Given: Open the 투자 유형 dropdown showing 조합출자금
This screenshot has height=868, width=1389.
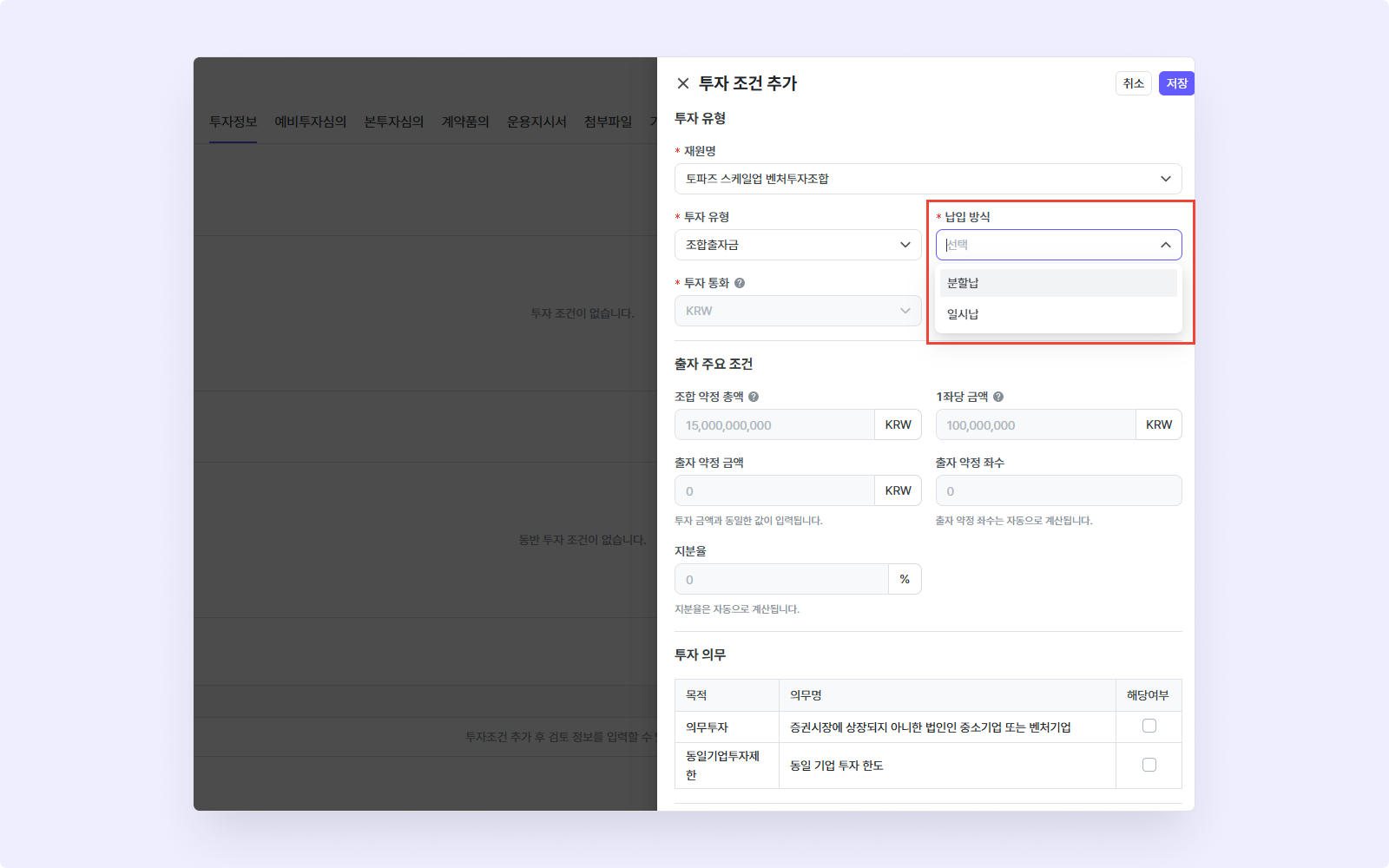Looking at the screenshot, I should [x=798, y=245].
